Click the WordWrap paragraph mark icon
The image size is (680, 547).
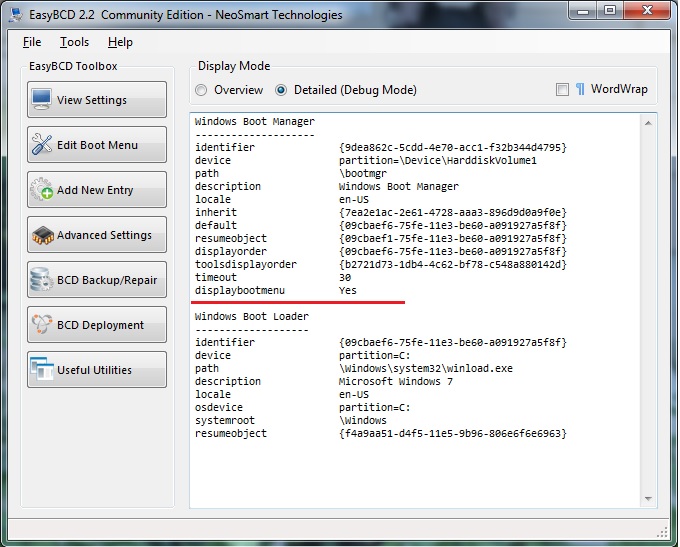[580, 89]
